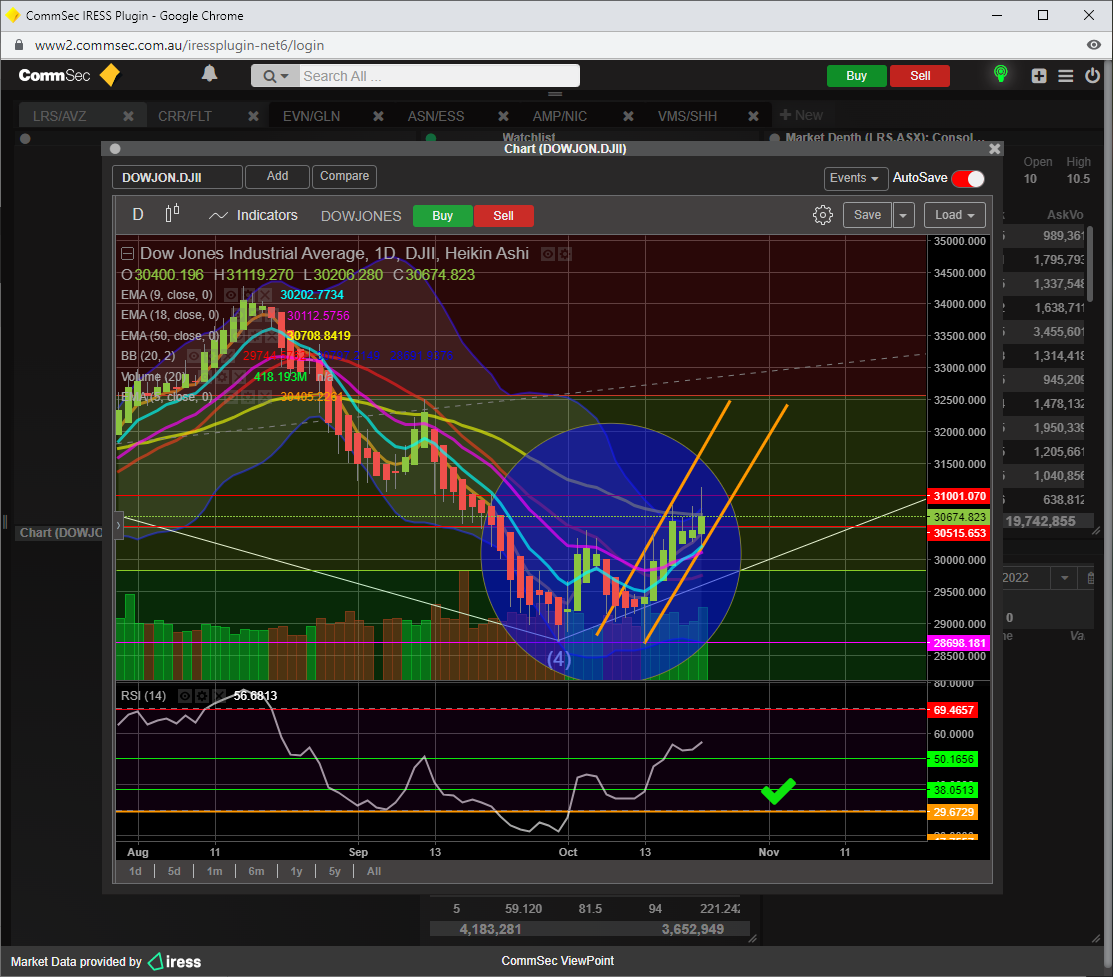Click Chrome's eye icon in address bar
This screenshot has height=977, width=1113.
pos(1094,45)
